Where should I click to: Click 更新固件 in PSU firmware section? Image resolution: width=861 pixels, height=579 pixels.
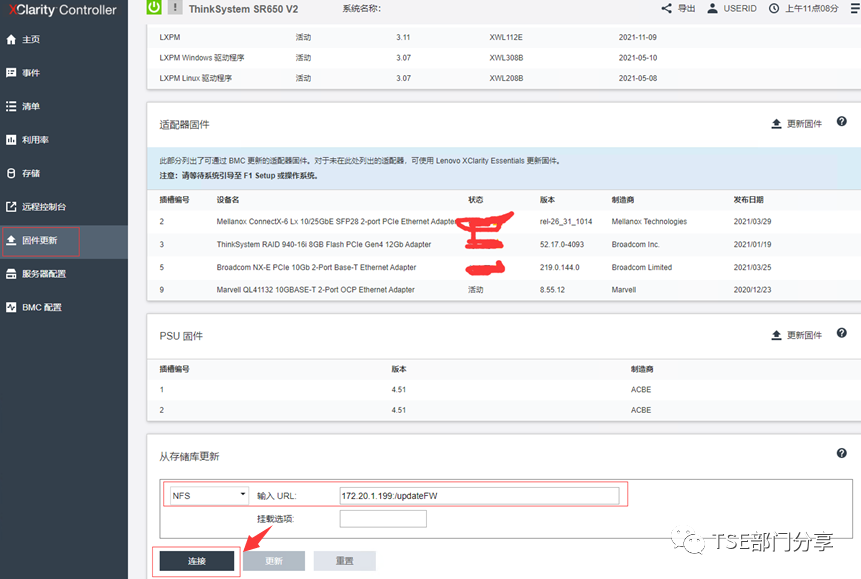[804, 336]
